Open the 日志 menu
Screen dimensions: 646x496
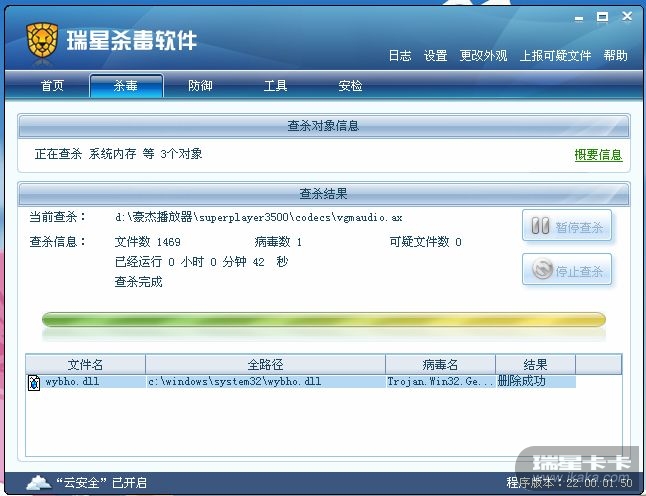[x=400, y=56]
